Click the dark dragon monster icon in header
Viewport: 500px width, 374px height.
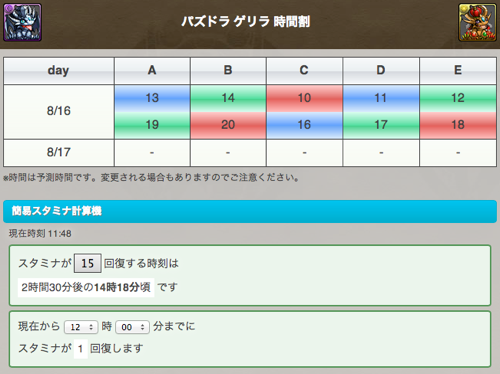[x=22, y=22]
